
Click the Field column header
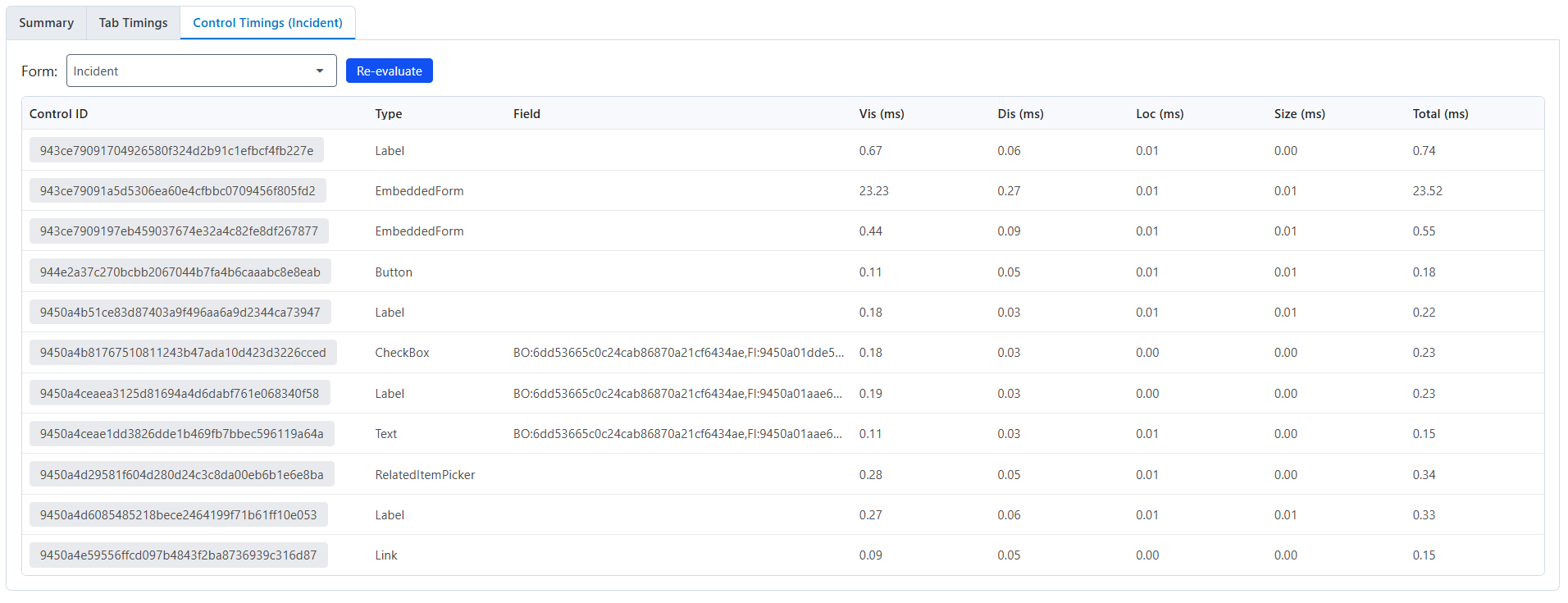526,114
